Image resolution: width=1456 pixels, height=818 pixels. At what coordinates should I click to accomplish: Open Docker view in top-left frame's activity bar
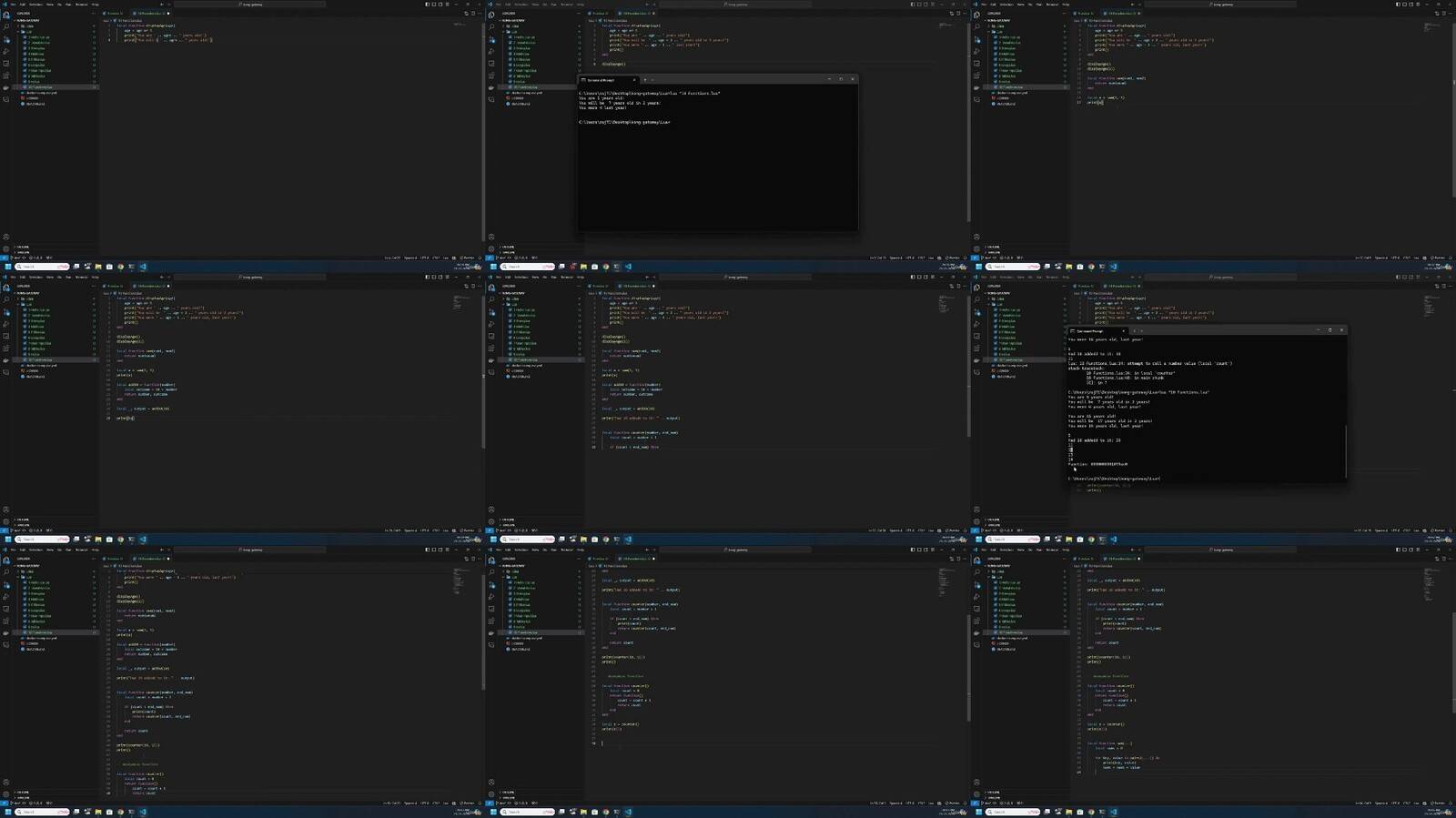coord(6,87)
